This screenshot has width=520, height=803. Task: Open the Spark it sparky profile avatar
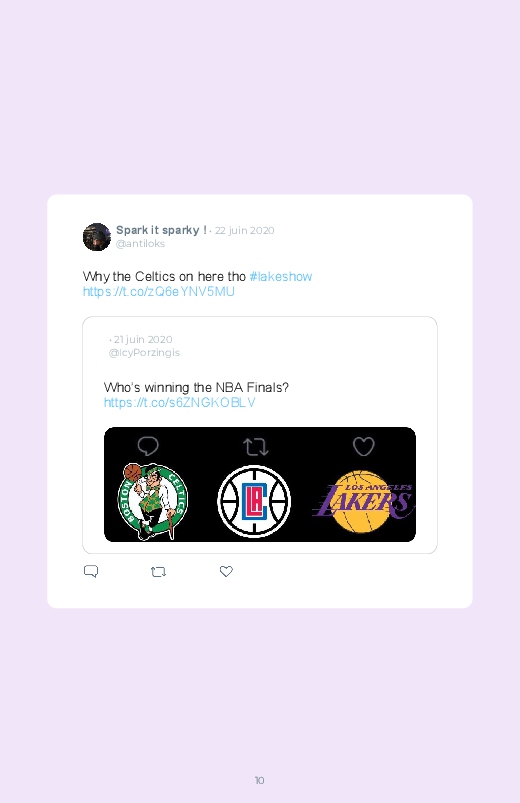pos(97,237)
